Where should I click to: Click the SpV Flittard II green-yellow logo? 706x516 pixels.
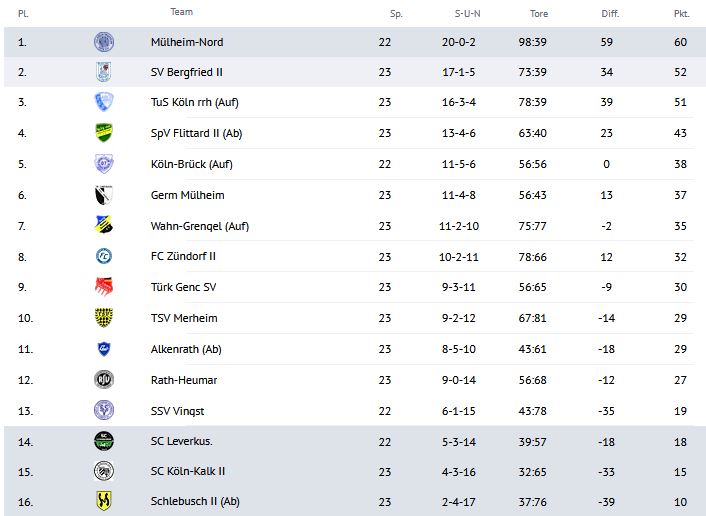pos(103,133)
